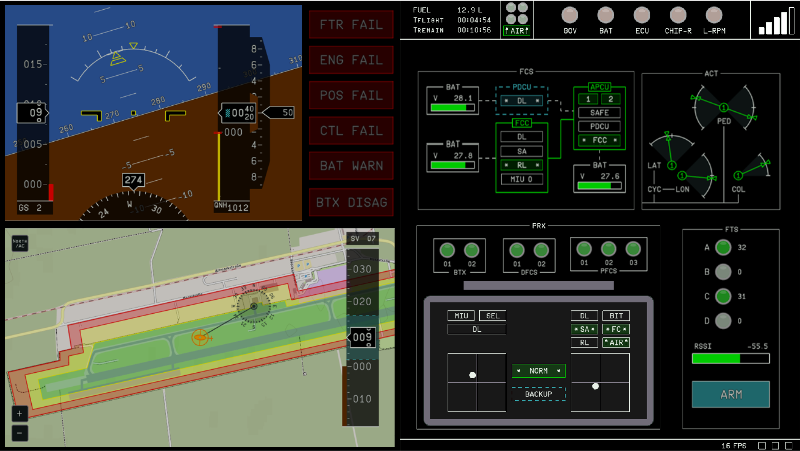Click the L-RPM indicator light
Image resolution: width=800 pixels, height=451 pixels.
click(713, 15)
